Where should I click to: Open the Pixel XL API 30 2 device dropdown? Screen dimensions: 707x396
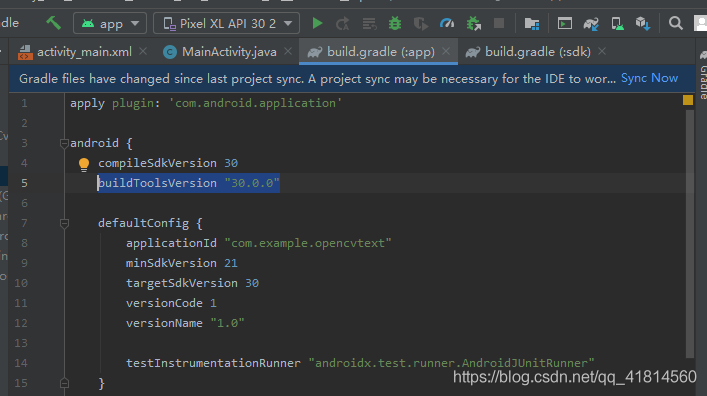(226, 23)
